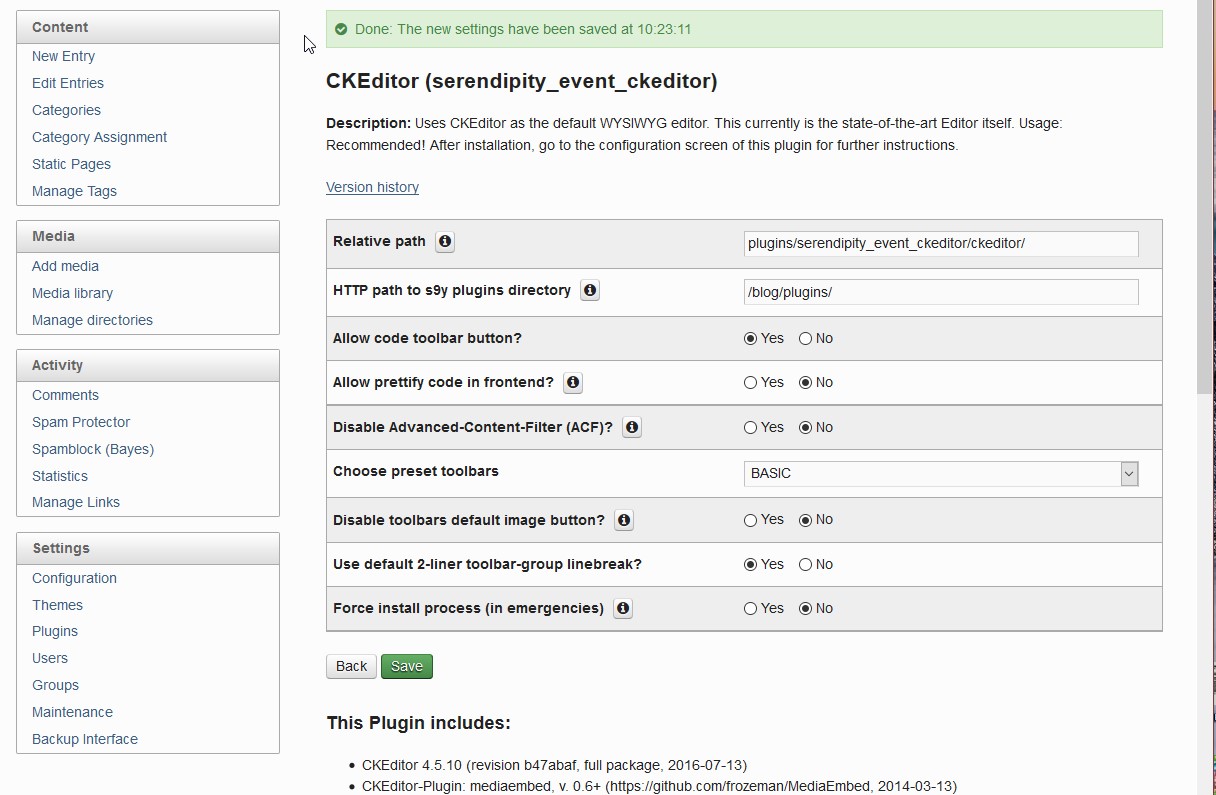Open the Plugins page from Settings menu

(55, 631)
